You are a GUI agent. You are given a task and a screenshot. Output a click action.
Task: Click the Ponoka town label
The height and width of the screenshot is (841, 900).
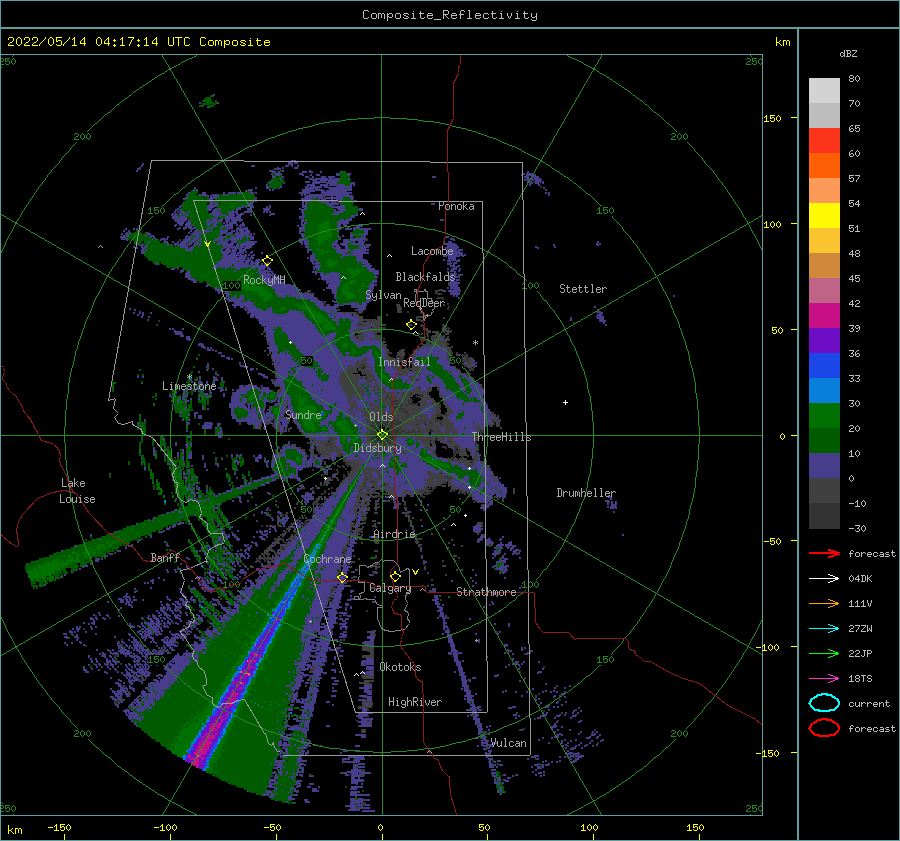click(456, 206)
